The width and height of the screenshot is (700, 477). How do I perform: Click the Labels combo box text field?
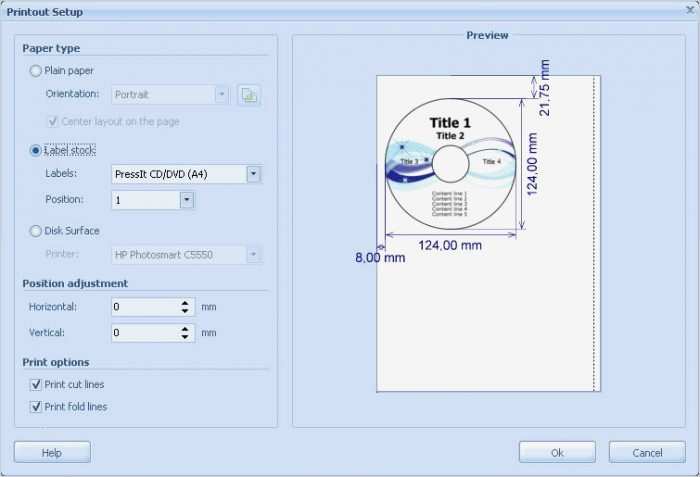coord(179,174)
